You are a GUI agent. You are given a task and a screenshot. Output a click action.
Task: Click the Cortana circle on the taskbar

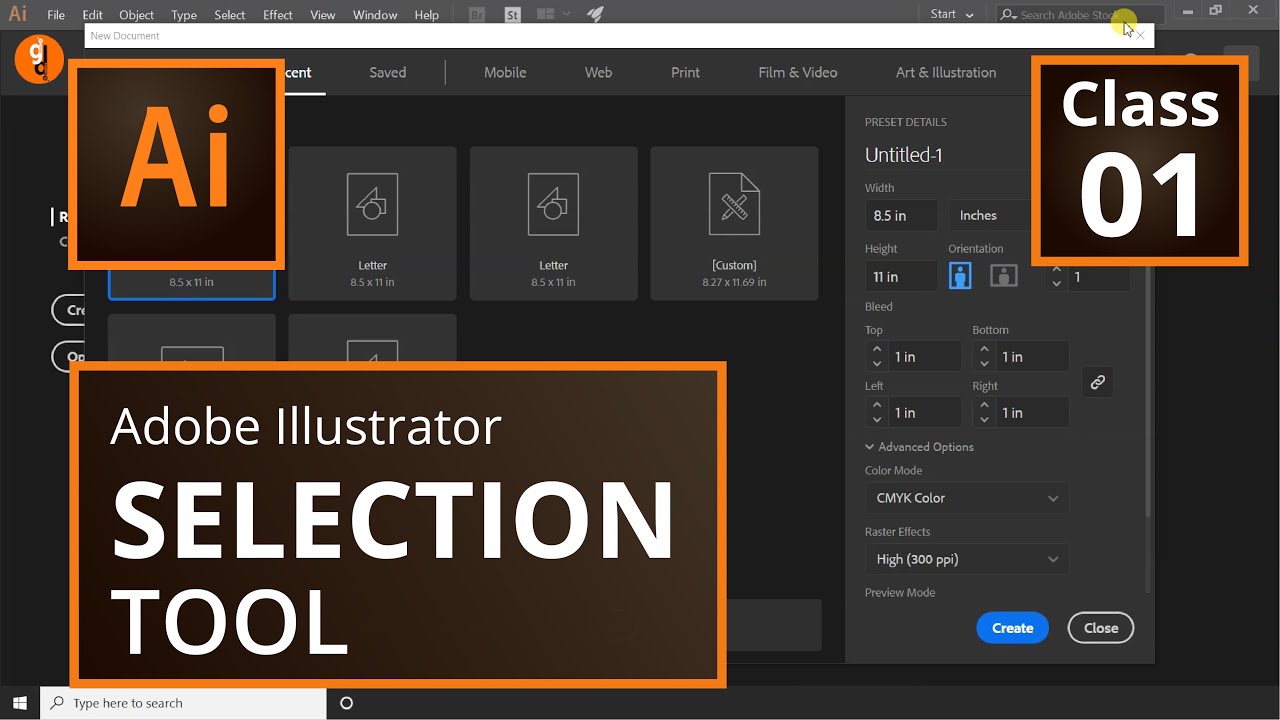click(x=347, y=703)
